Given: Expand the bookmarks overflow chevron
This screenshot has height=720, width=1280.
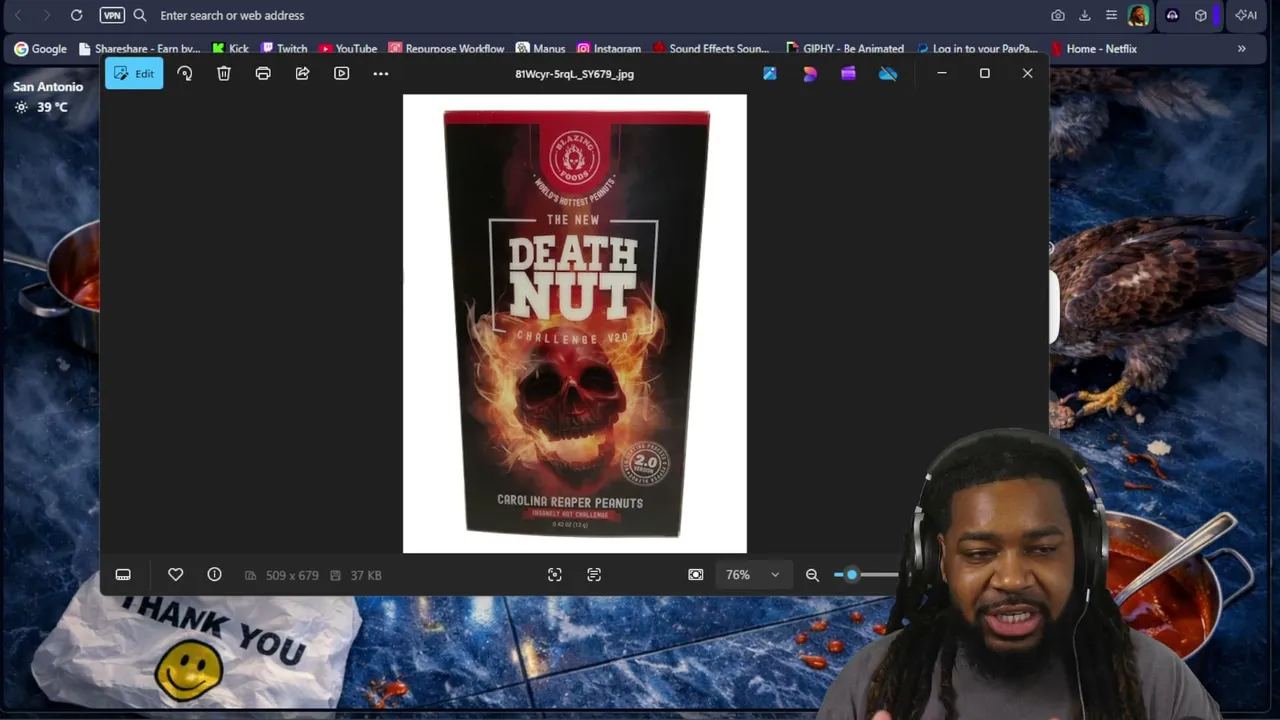Looking at the screenshot, I should point(1242,48).
